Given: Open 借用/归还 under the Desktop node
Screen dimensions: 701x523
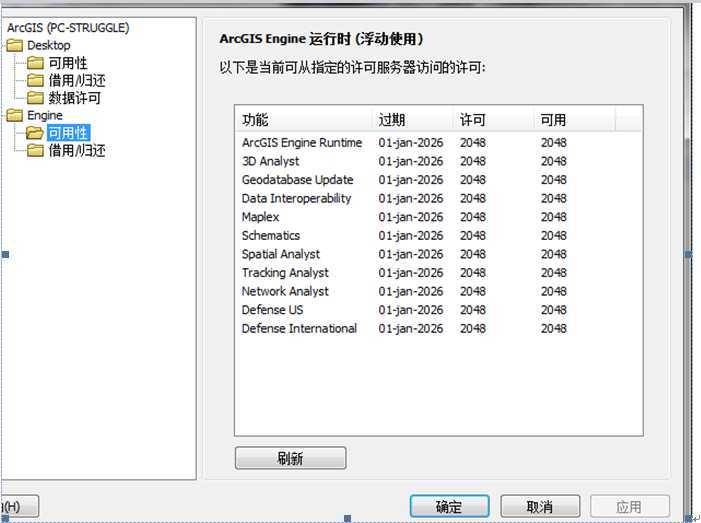Looking at the screenshot, I should [x=77, y=80].
